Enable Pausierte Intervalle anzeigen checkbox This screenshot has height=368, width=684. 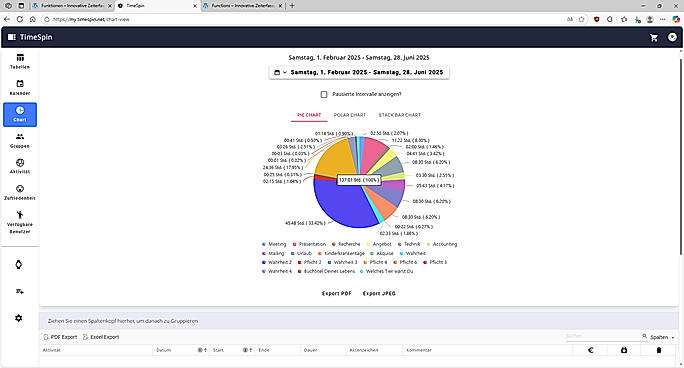324,94
